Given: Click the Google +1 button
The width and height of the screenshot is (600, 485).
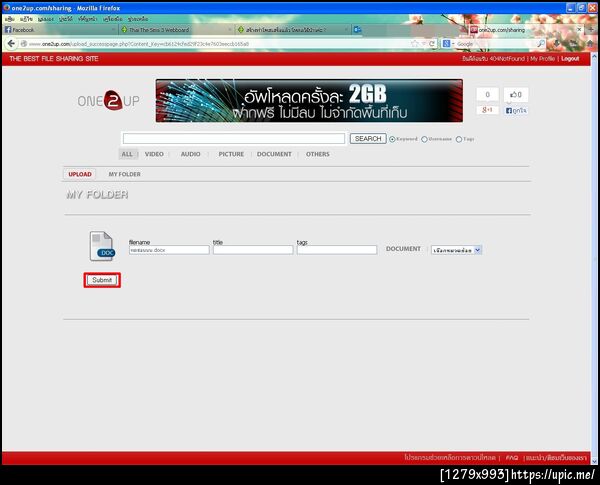Looking at the screenshot, I should pos(487,110).
